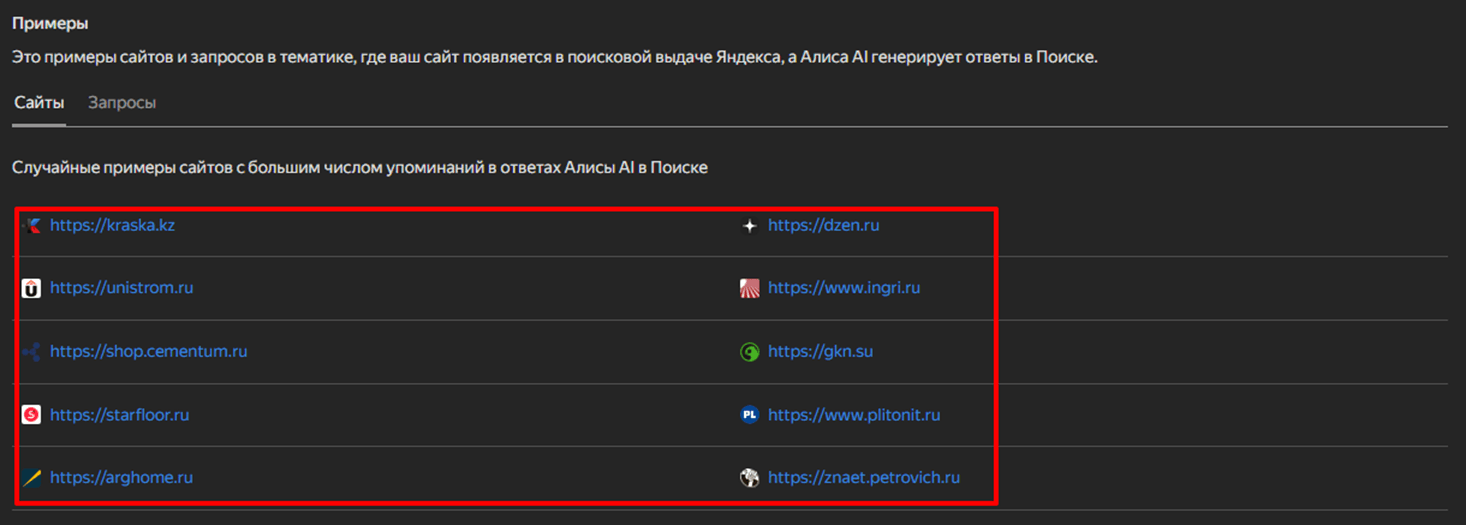Switch to the Сайты tab

39,103
